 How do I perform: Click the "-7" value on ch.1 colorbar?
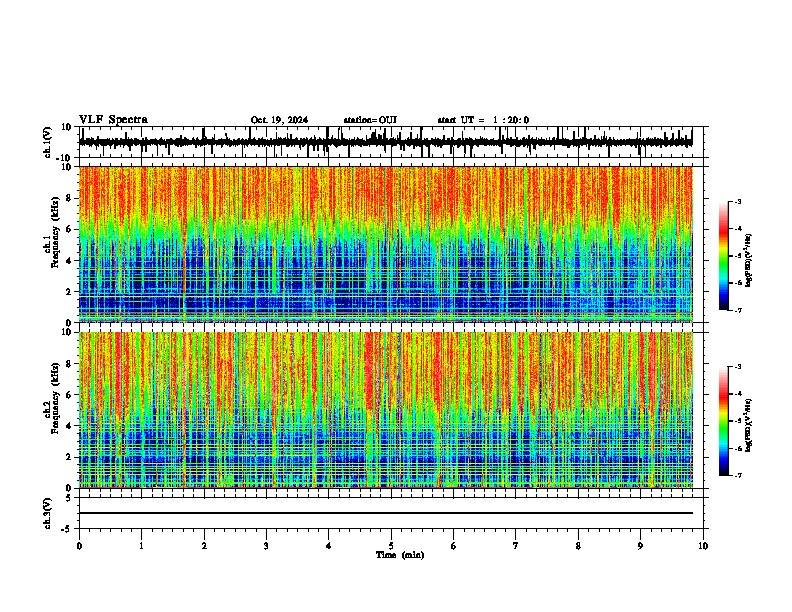click(738, 310)
